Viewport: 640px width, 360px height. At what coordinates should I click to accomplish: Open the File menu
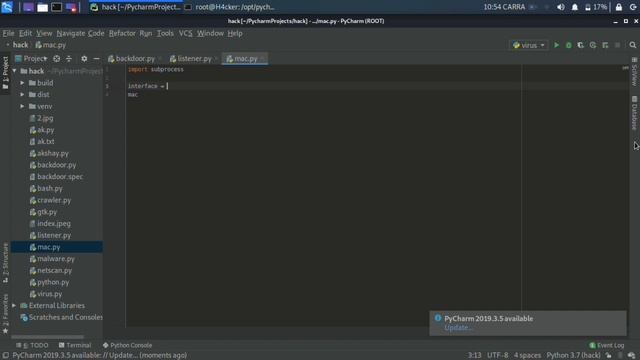click(8, 33)
